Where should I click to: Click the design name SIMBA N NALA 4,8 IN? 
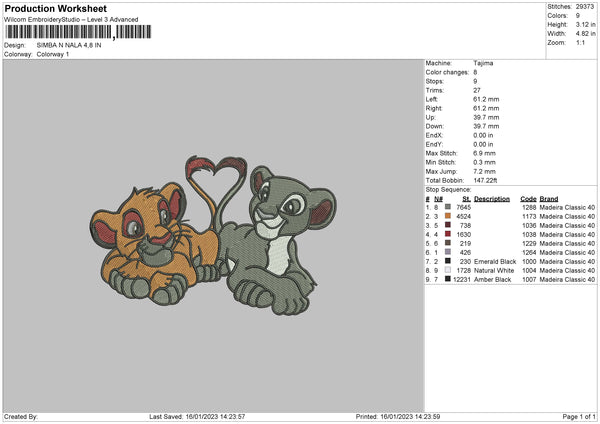tap(70, 45)
